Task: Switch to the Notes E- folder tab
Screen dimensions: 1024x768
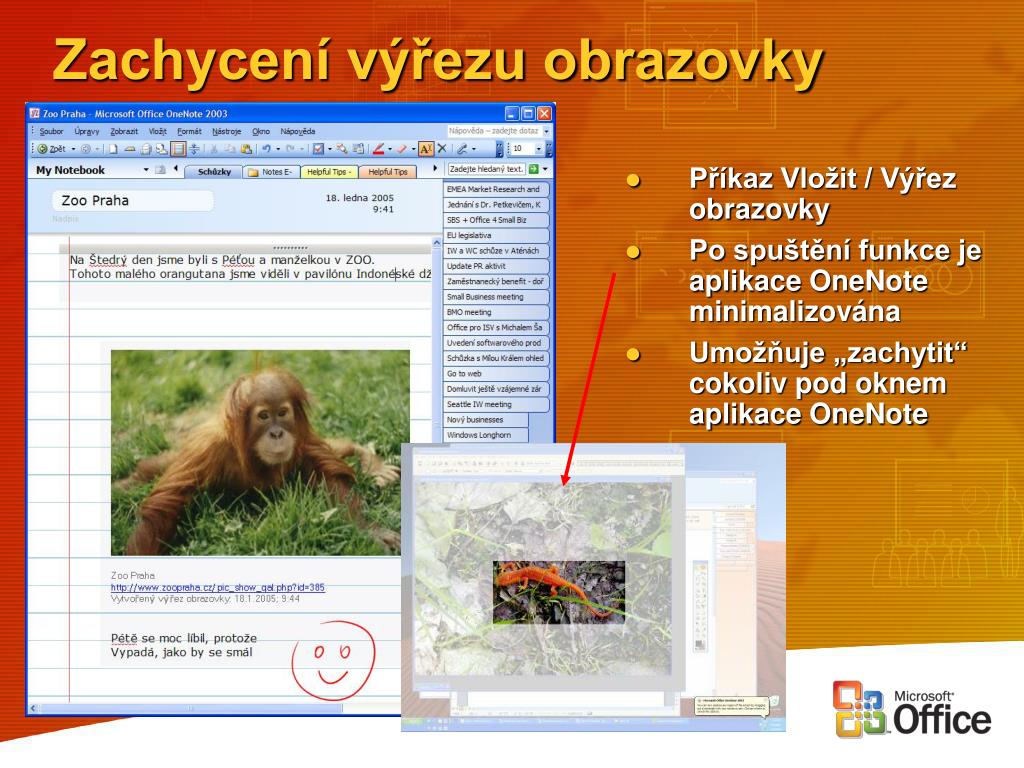Action: 272,172
